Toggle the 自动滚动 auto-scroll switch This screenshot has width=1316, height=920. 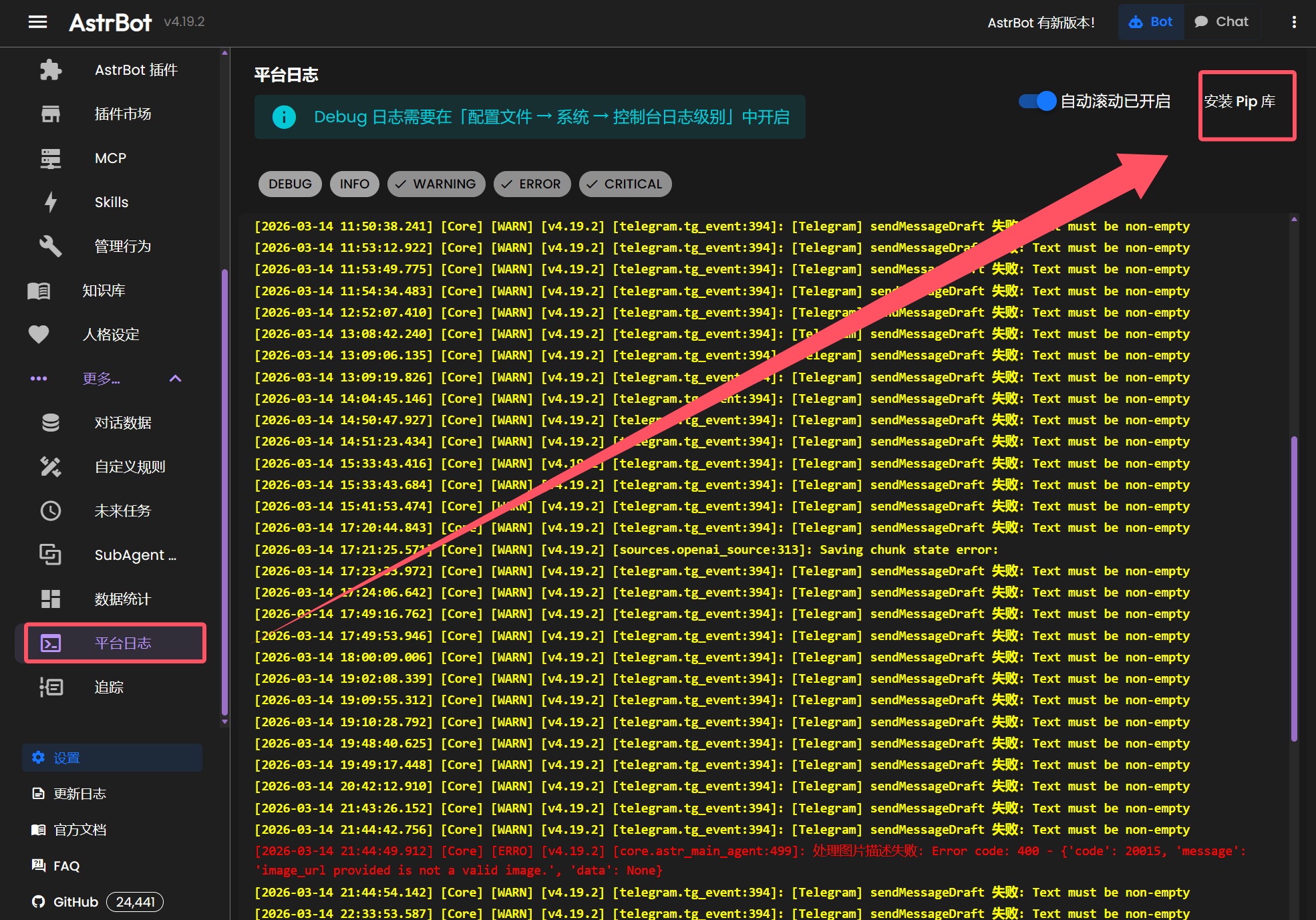[x=1037, y=101]
